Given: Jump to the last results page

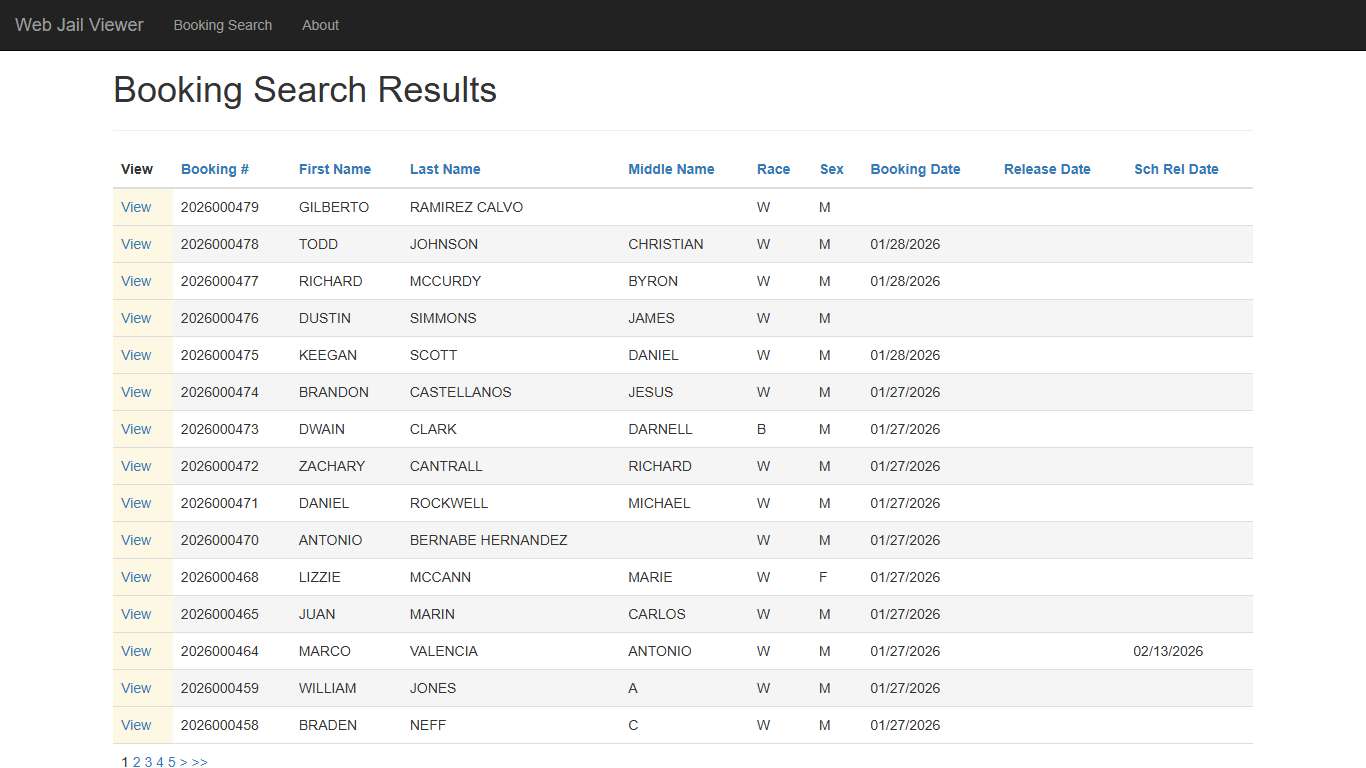Looking at the screenshot, I should tap(199, 762).
